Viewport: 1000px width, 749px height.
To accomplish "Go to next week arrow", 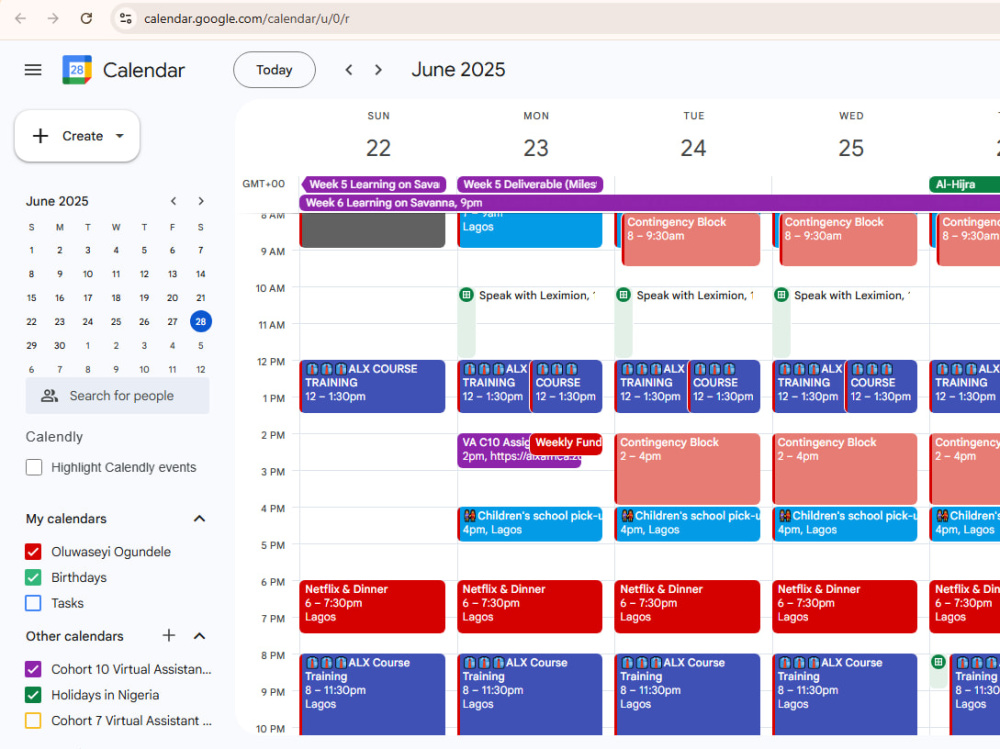I will coord(378,70).
